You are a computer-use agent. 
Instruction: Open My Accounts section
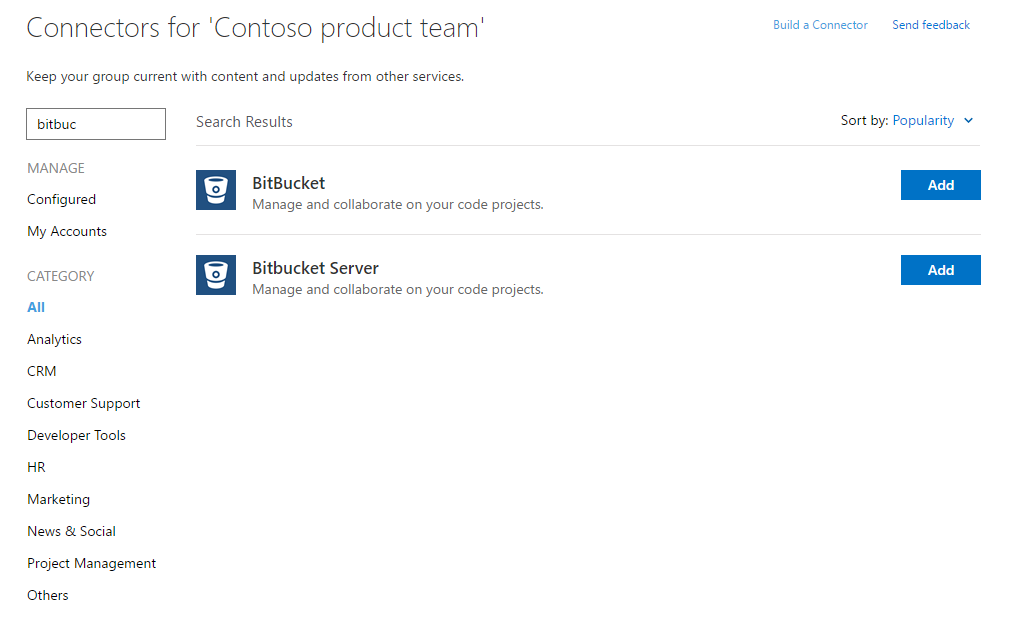click(67, 231)
